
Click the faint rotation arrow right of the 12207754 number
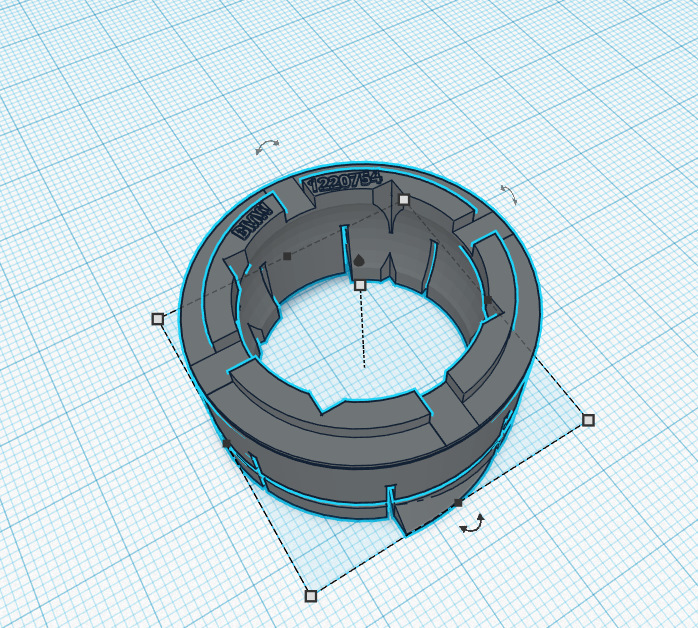pyautogui.click(x=509, y=194)
